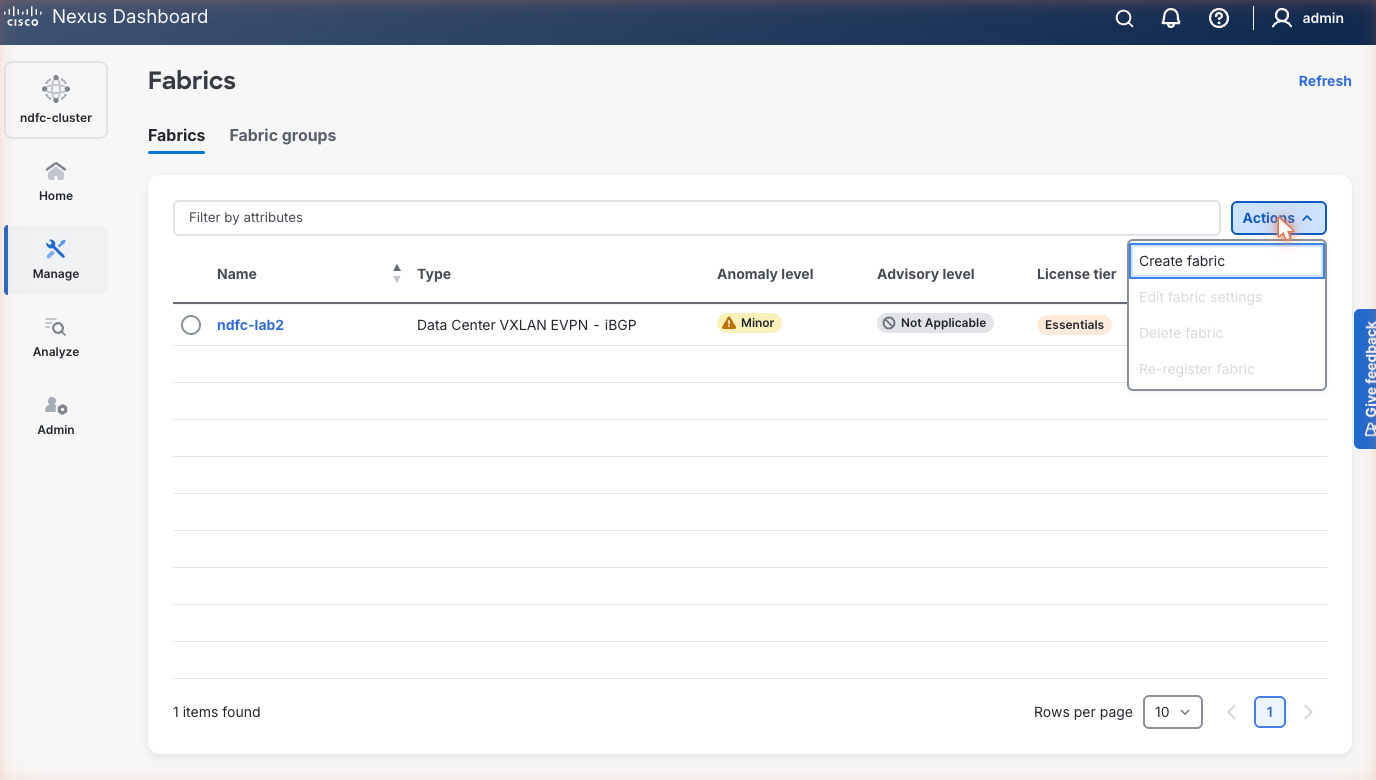
Task: Open the Analyze section in the sidebar
Action: (x=56, y=337)
